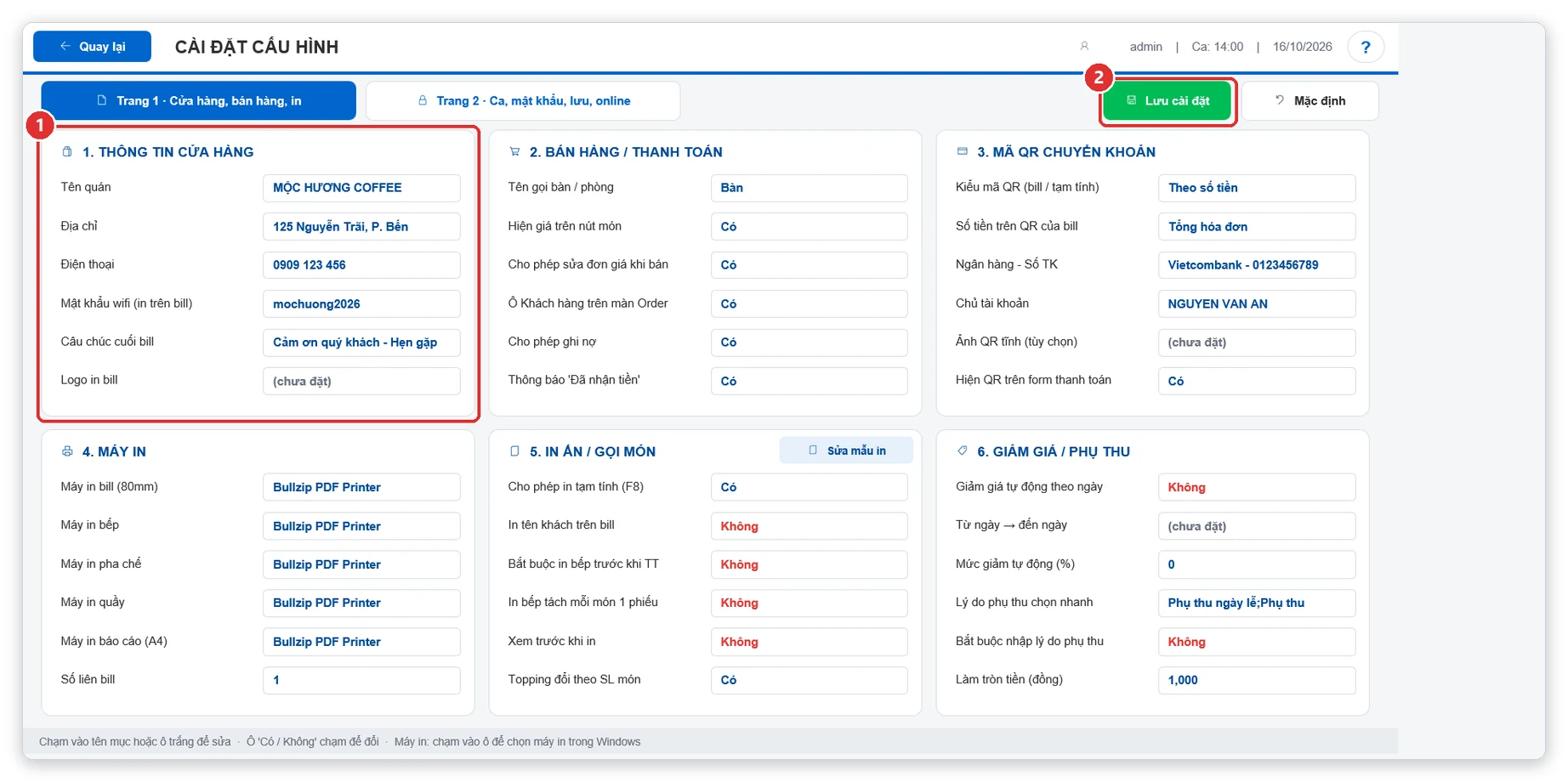Edit the Tên quán field MỘC HƯƠNG COFFEE
Screen dimensions: 1568x782
point(361,188)
